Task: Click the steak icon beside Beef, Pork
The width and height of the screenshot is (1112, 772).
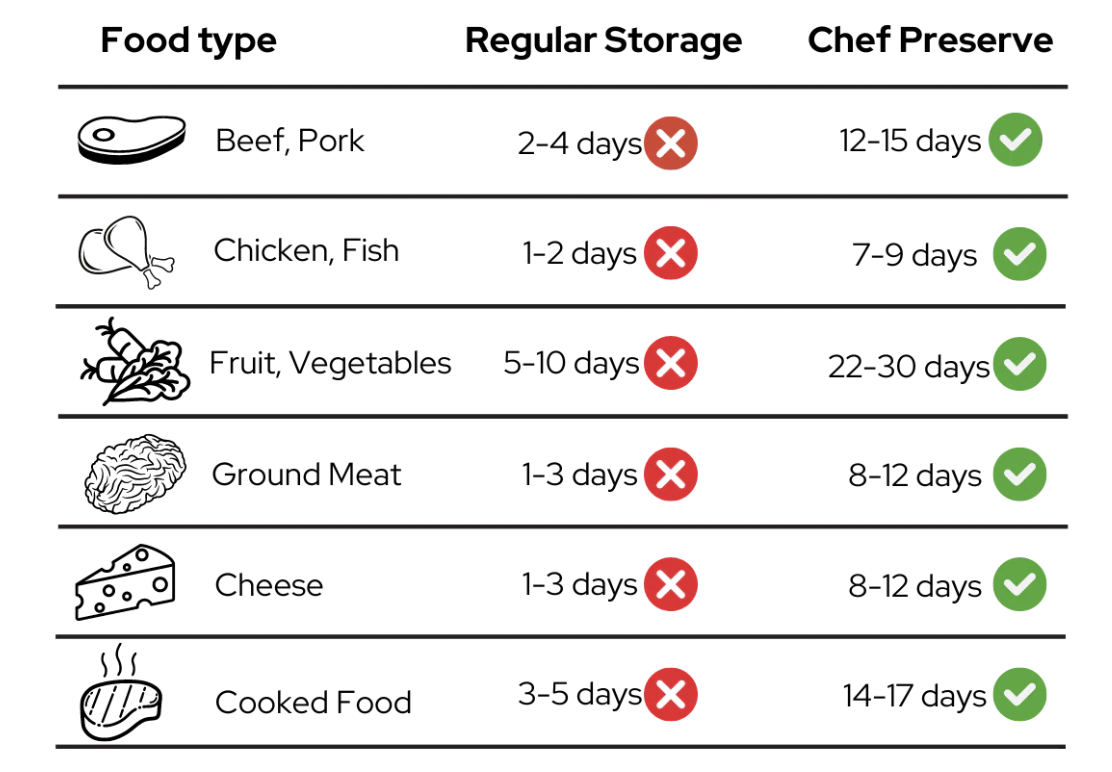Action: (131, 140)
